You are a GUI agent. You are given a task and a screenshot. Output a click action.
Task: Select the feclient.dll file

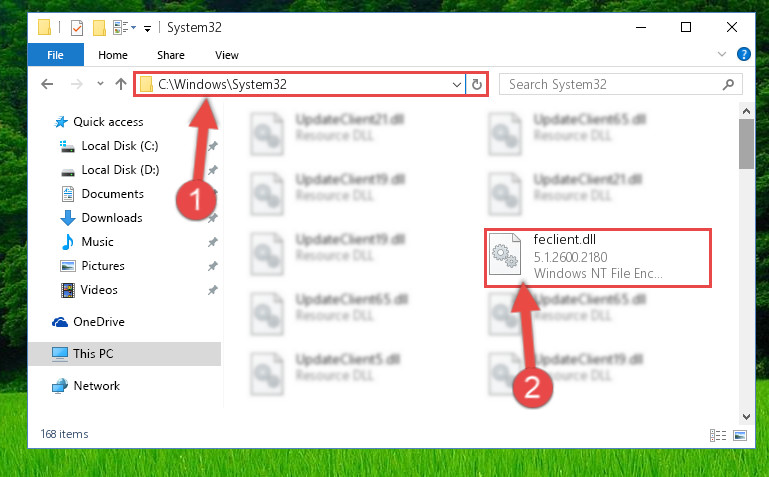click(597, 257)
